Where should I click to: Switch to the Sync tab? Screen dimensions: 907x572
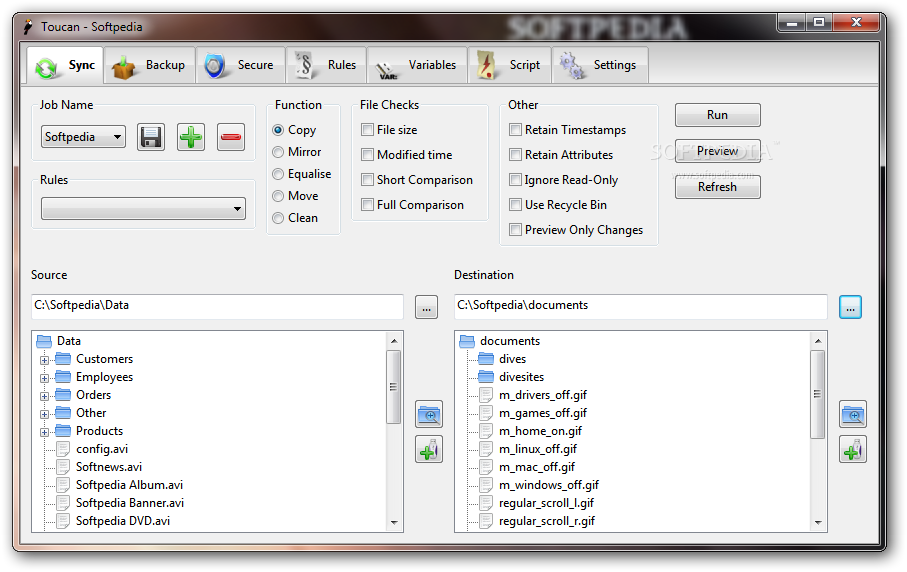tap(65, 65)
